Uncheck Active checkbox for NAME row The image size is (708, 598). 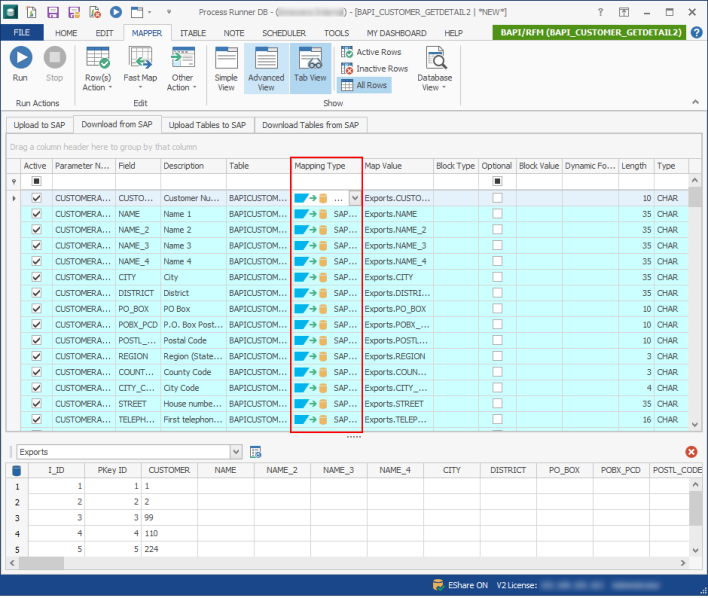[x=37, y=214]
